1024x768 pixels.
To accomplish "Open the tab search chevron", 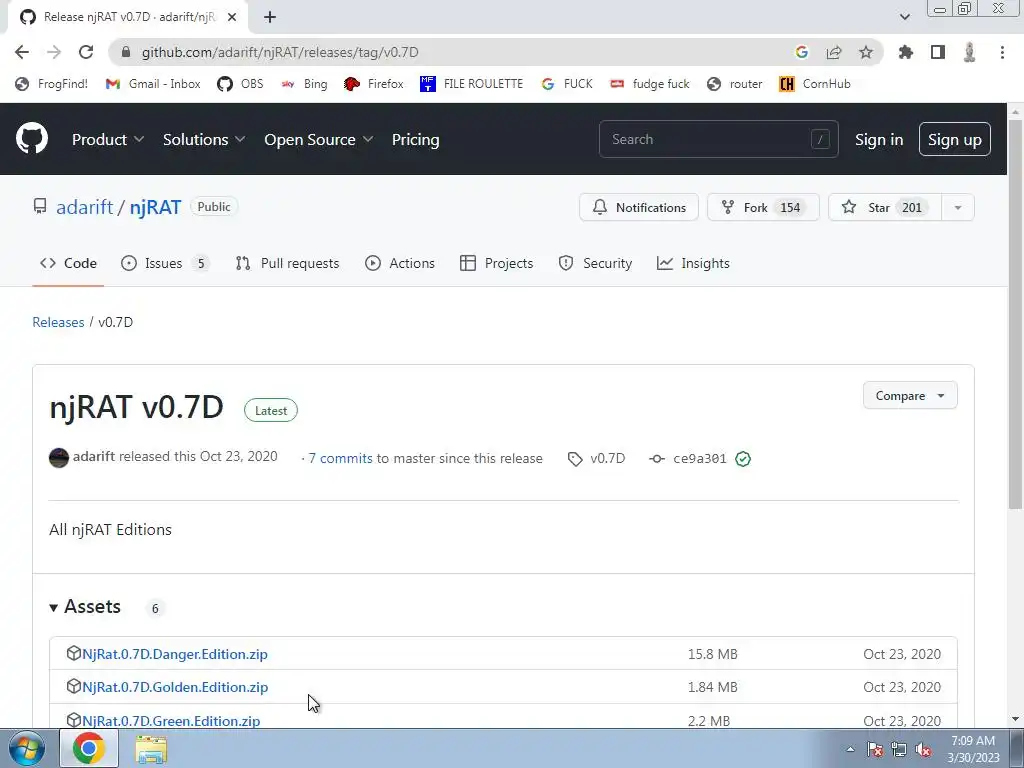I will tap(904, 17).
